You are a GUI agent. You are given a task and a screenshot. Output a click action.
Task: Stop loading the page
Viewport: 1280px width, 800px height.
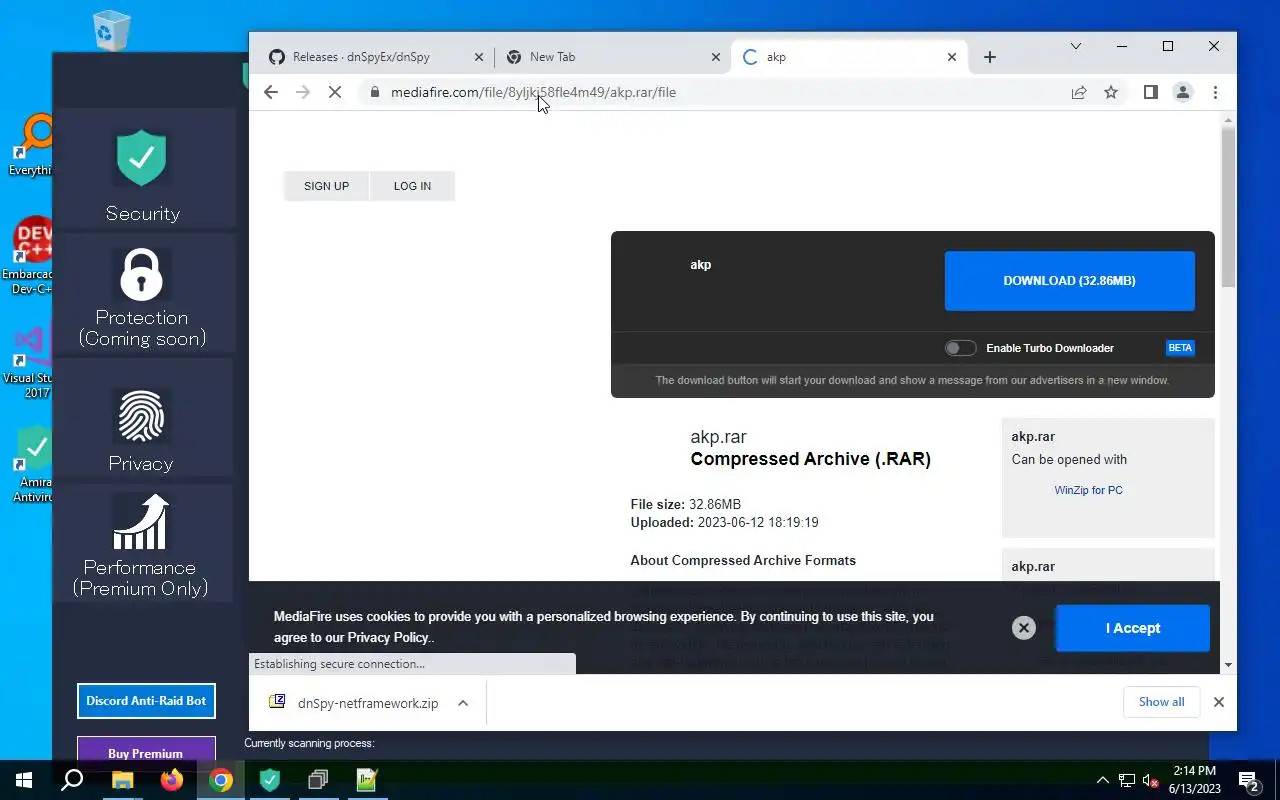coord(335,92)
